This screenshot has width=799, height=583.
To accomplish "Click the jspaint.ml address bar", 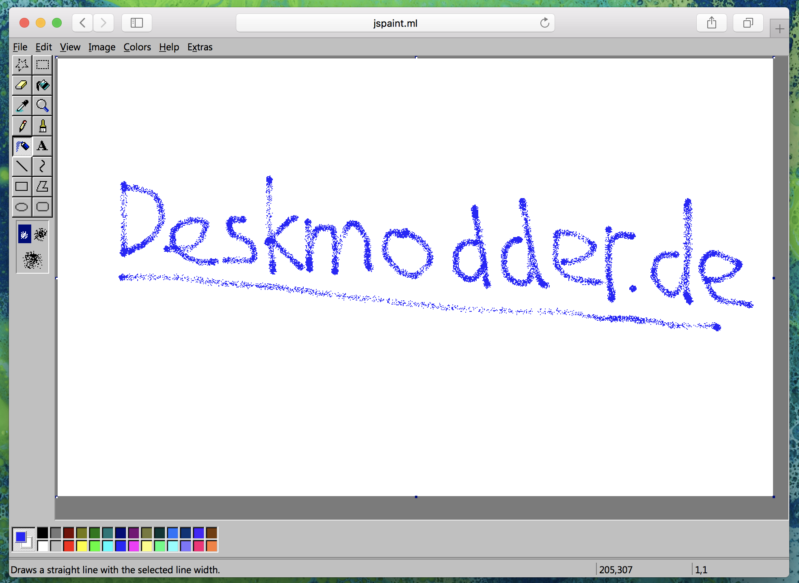I will pos(396,22).
